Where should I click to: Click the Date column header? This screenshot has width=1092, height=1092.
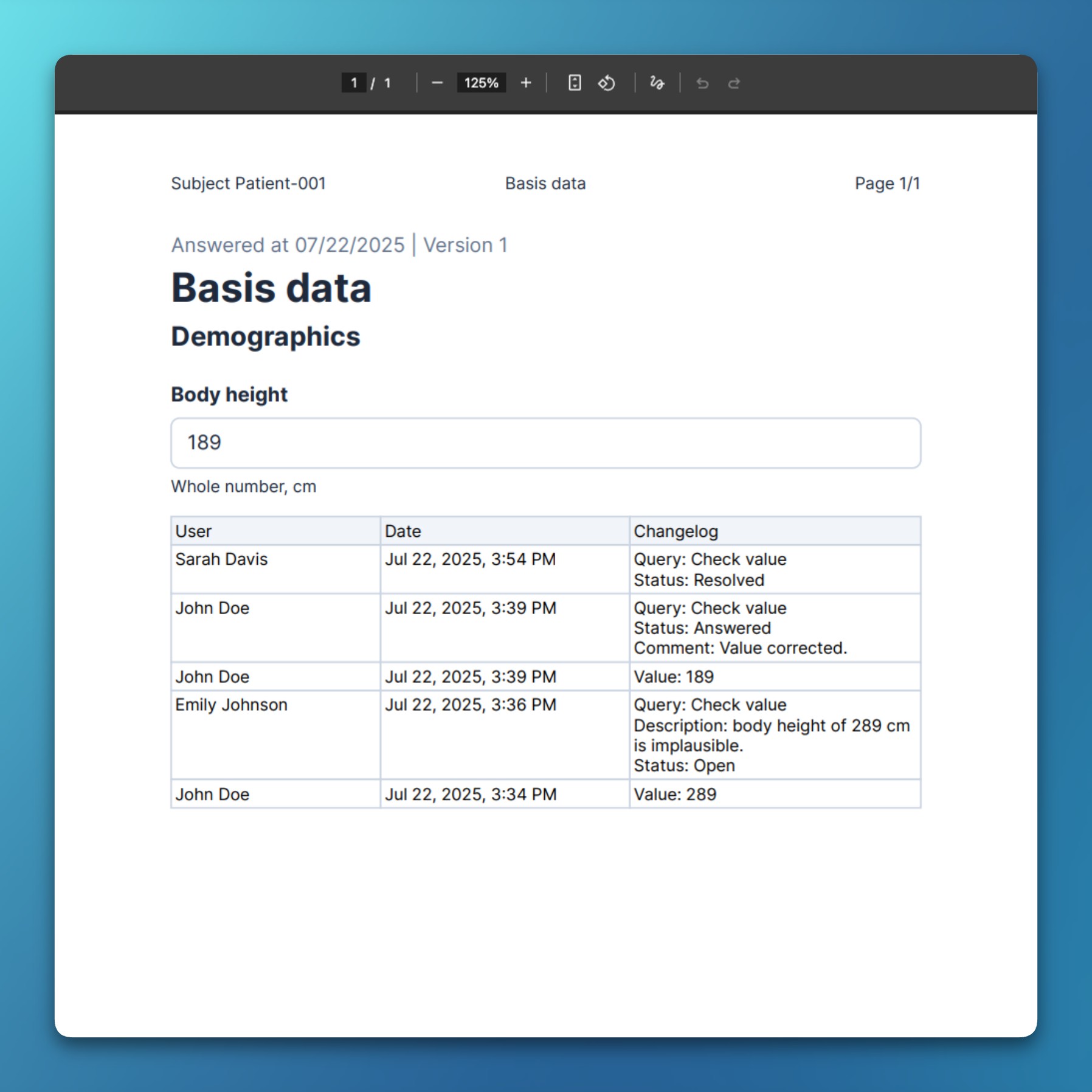(403, 531)
